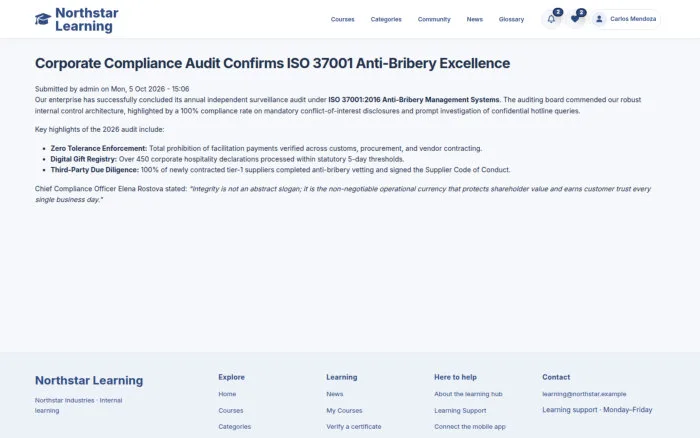Click the learning@northstar.example email link
The image size is (700, 438).
pyautogui.click(x=584, y=394)
